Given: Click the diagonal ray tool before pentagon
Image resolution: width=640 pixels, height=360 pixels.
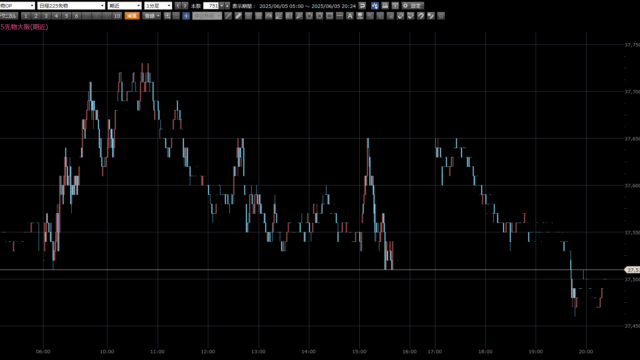Looking at the screenshot, I should point(299,16).
